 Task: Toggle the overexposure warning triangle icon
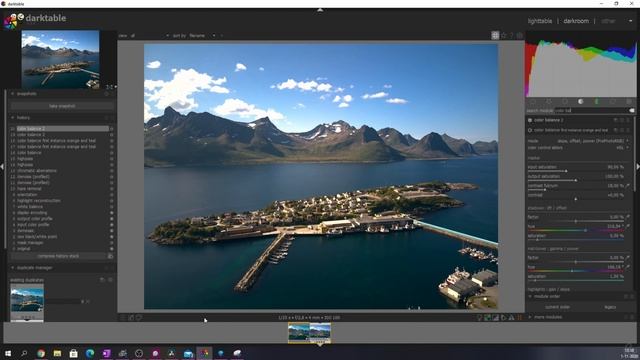coord(511,317)
